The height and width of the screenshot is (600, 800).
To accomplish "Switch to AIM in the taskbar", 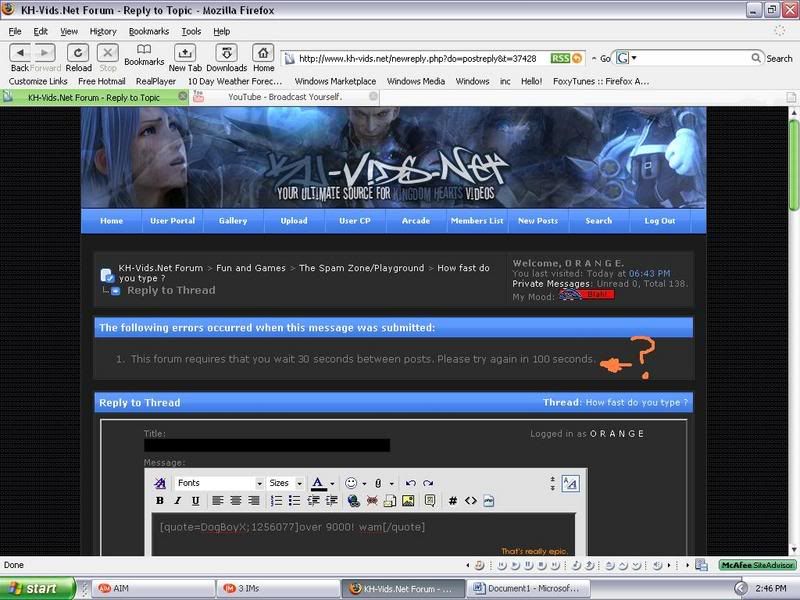I will [153, 588].
